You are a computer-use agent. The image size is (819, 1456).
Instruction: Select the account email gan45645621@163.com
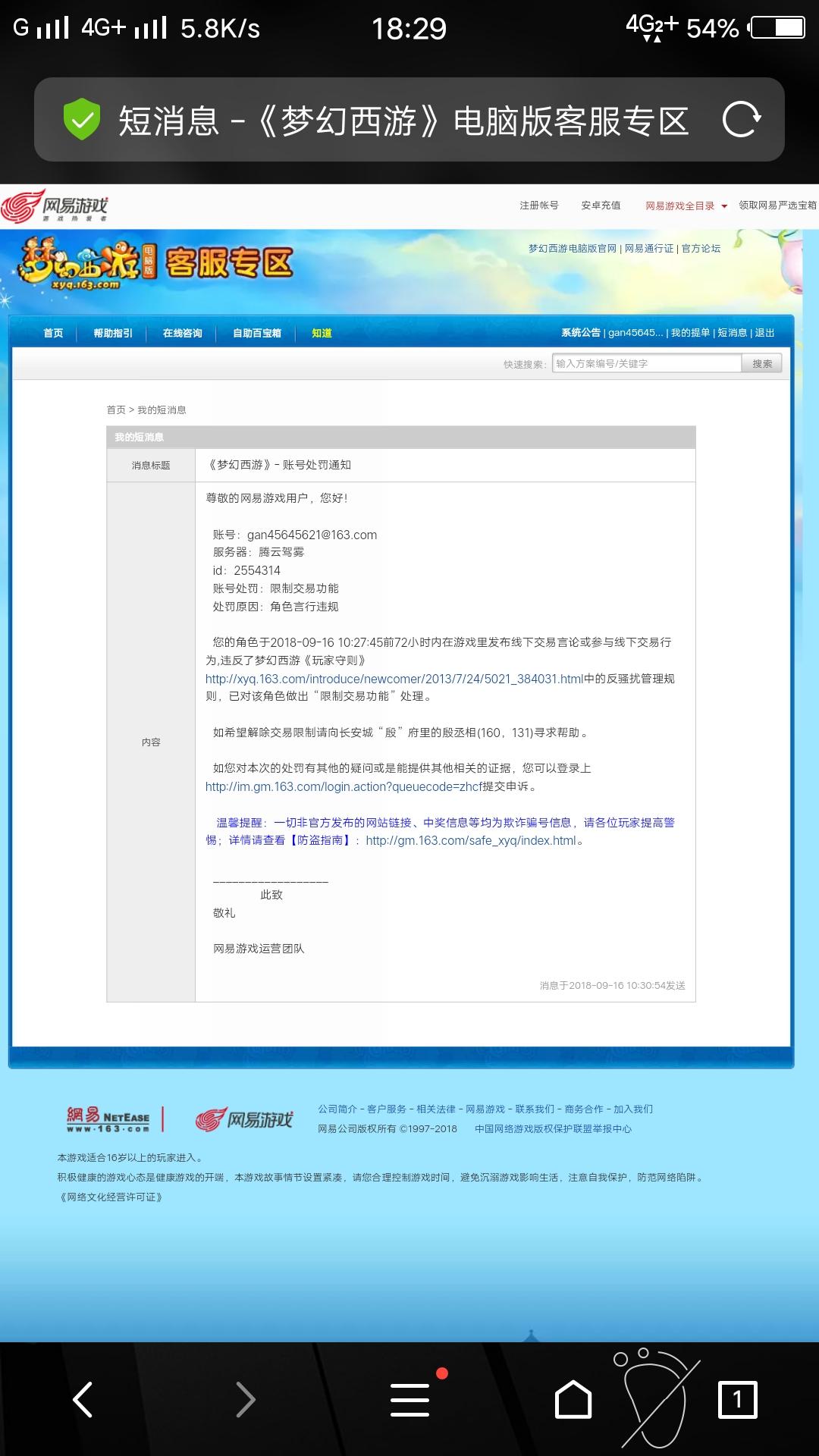click(x=312, y=535)
